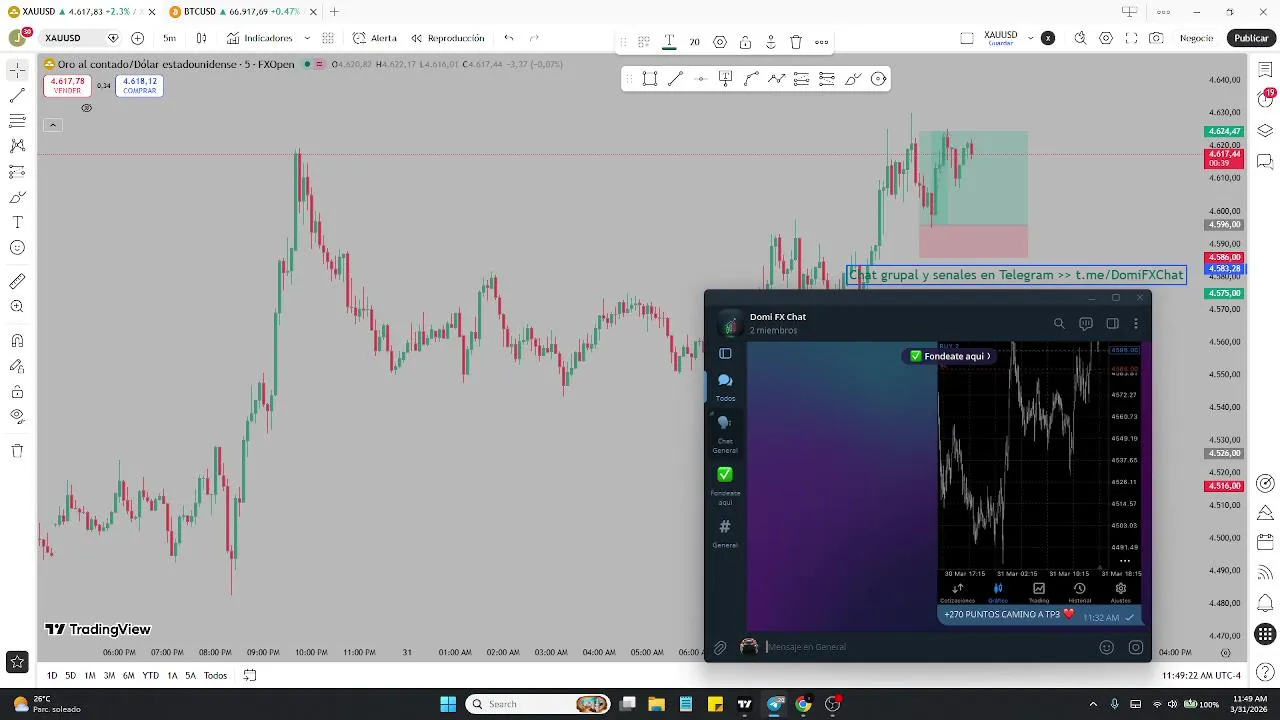Remove drawings with left toolbar trash icon
This screenshot has height=720, width=1280.
tap(17, 451)
